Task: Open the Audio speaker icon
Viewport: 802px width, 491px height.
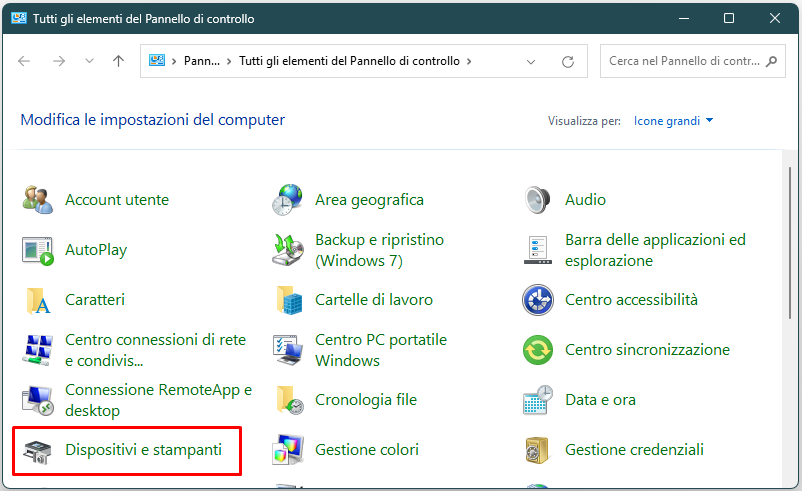Action: point(538,199)
